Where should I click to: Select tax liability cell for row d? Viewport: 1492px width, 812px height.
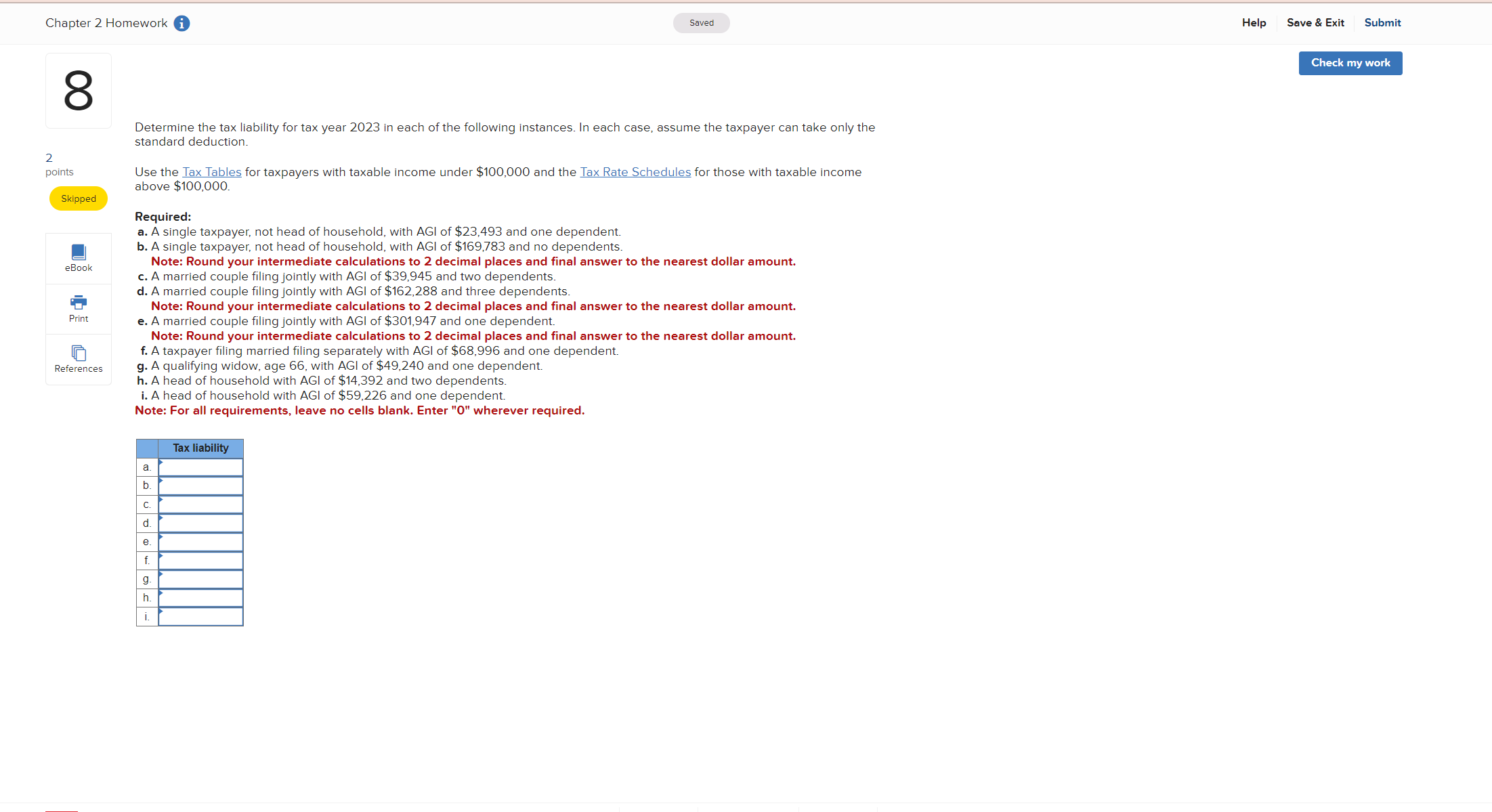200,523
